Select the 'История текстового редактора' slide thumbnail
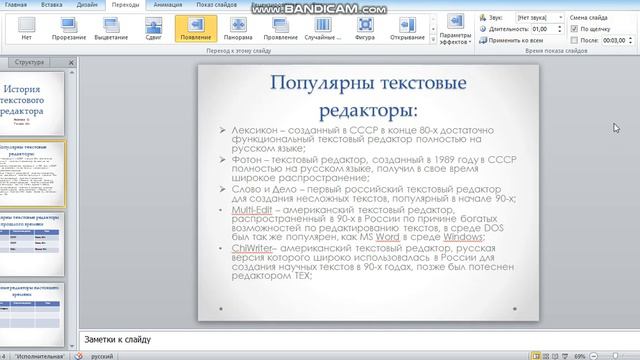The image size is (640, 360). pos(32,104)
